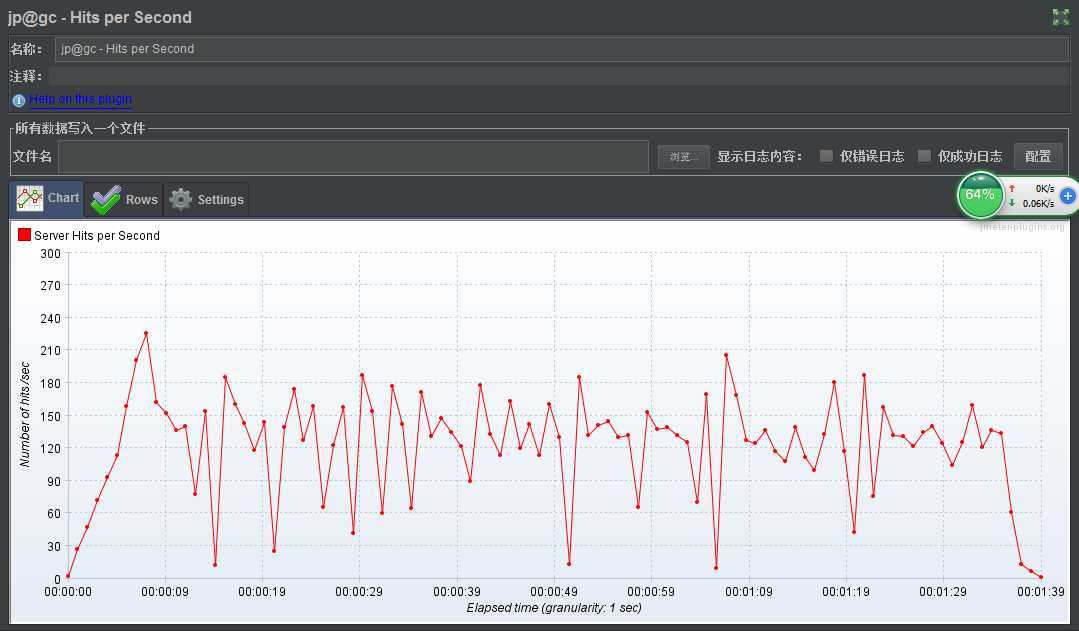Image resolution: width=1079 pixels, height=631 pixels.
Task: Click the blue info icon beside Help link
Action: click(19, 100)
